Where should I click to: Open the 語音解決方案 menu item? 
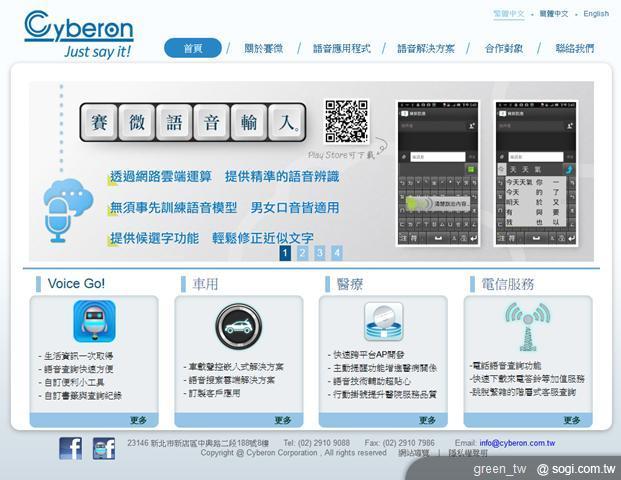[426, 49]
